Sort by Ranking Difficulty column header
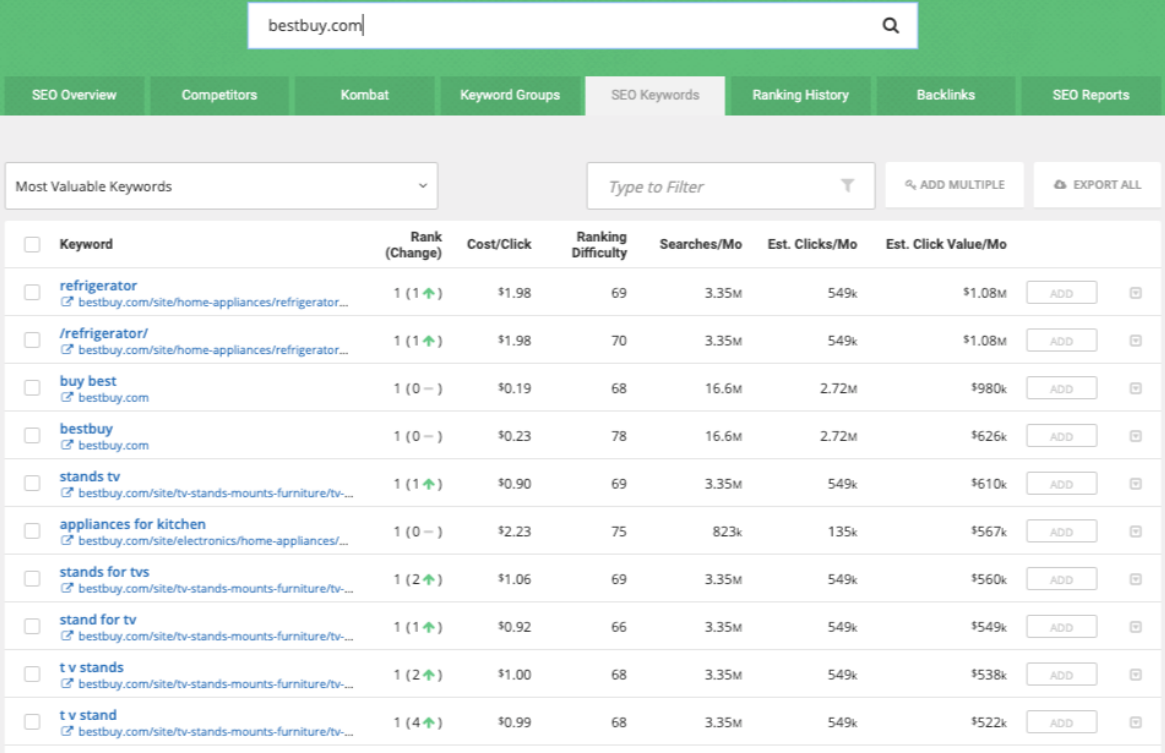This screenshot has width=1165, height=753. coord(600,245)
